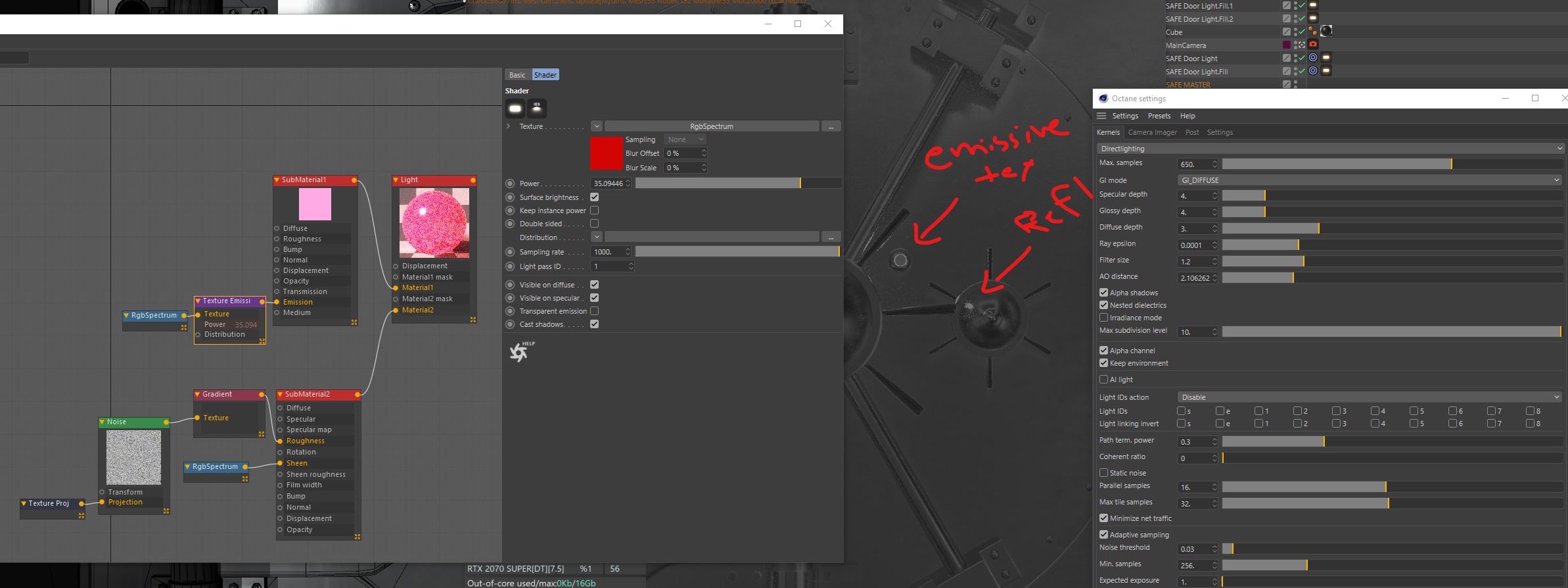Viewport: 1568px width, 588px height.
Task: Click the area light shader icon
Action: [x=515, y=109]
